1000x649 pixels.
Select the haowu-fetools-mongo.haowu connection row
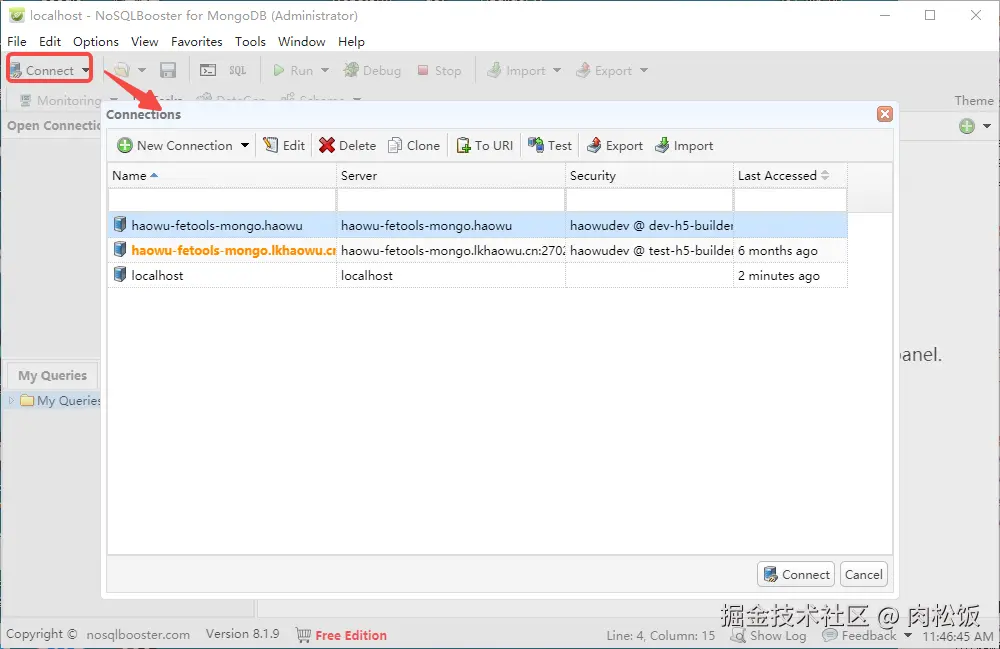(478, 225)
